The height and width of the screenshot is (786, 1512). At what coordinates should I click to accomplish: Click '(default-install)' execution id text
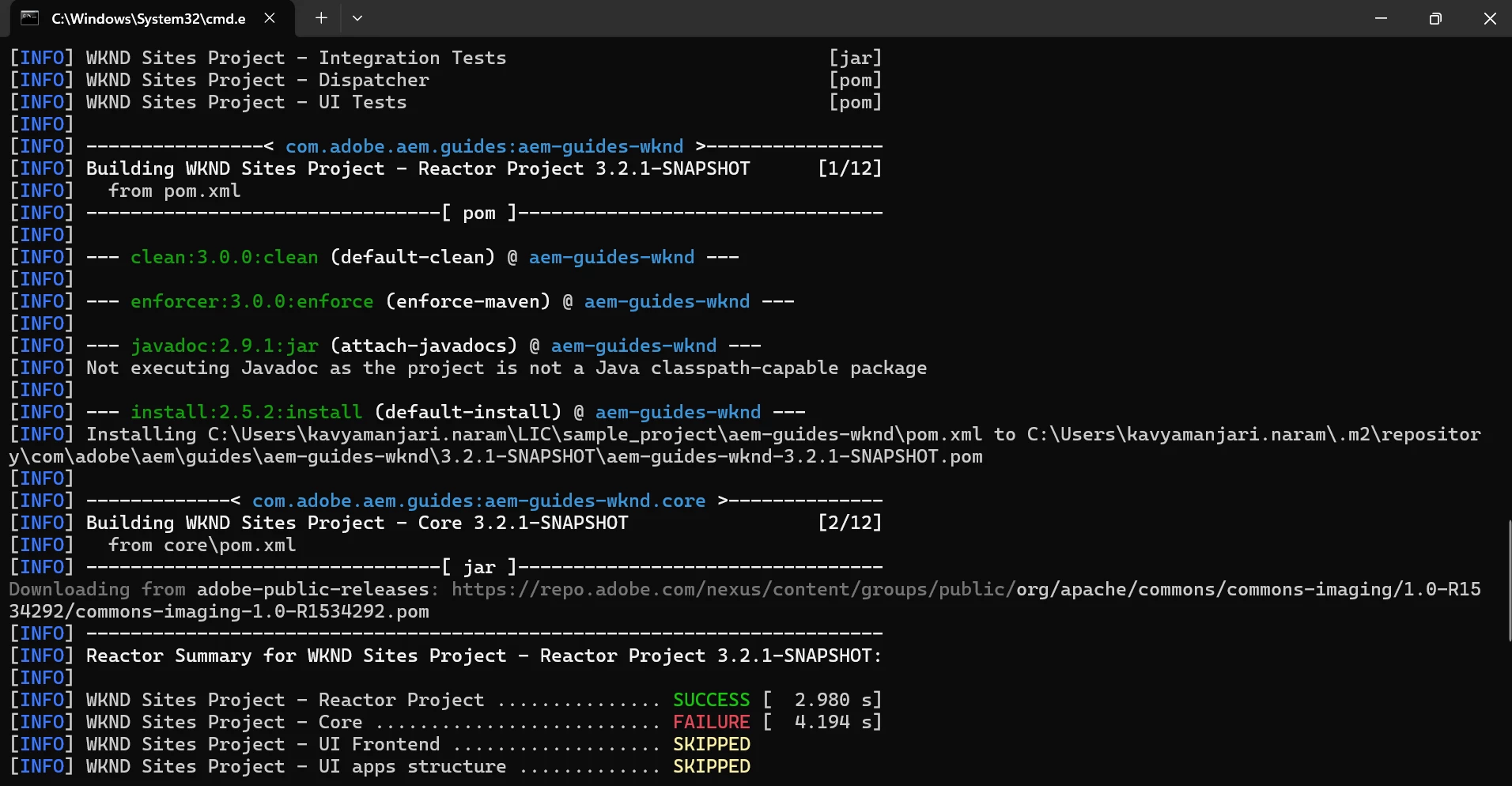467,412
